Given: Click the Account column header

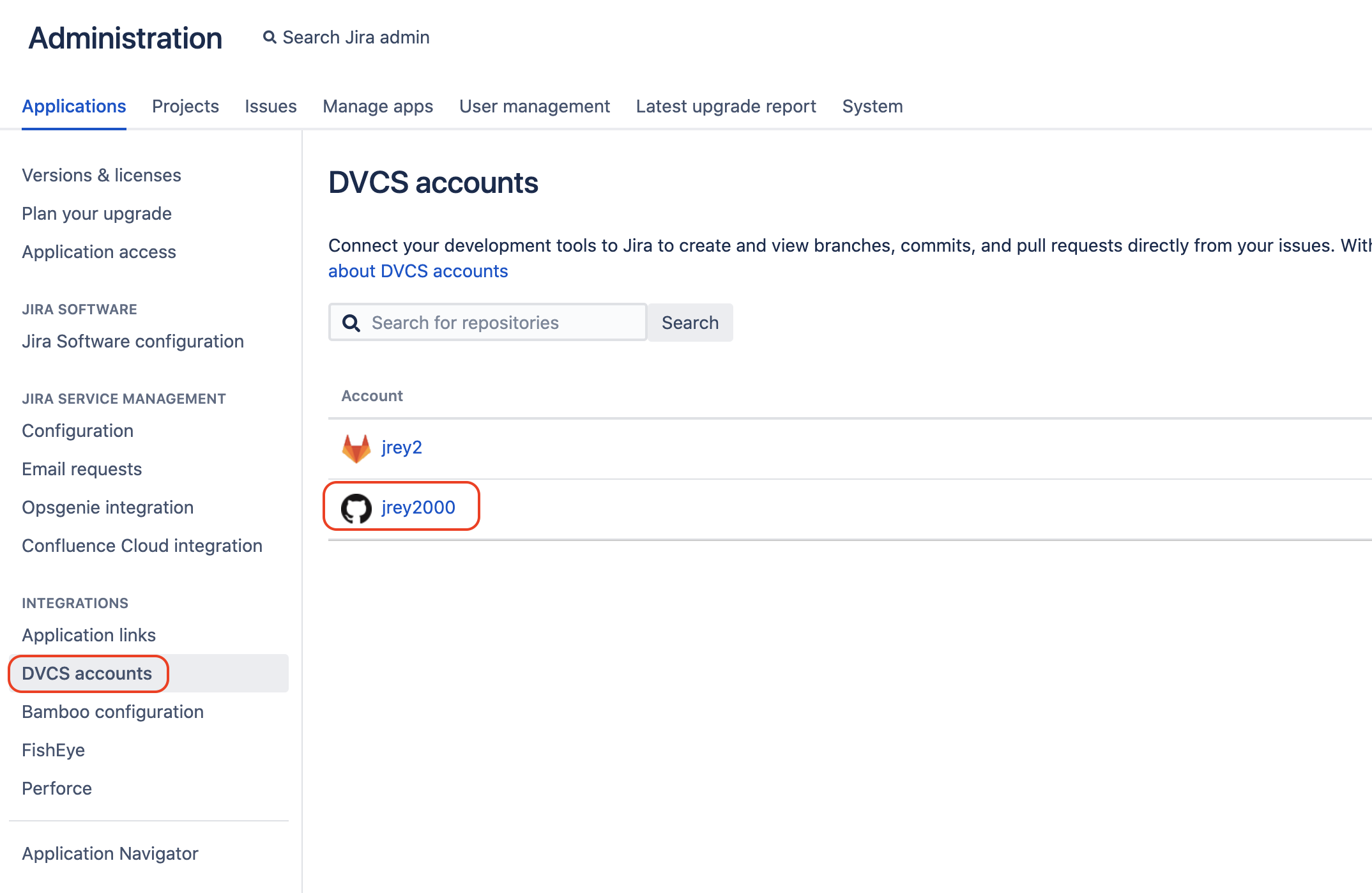Looking at the screenshot, I should 372,396.
